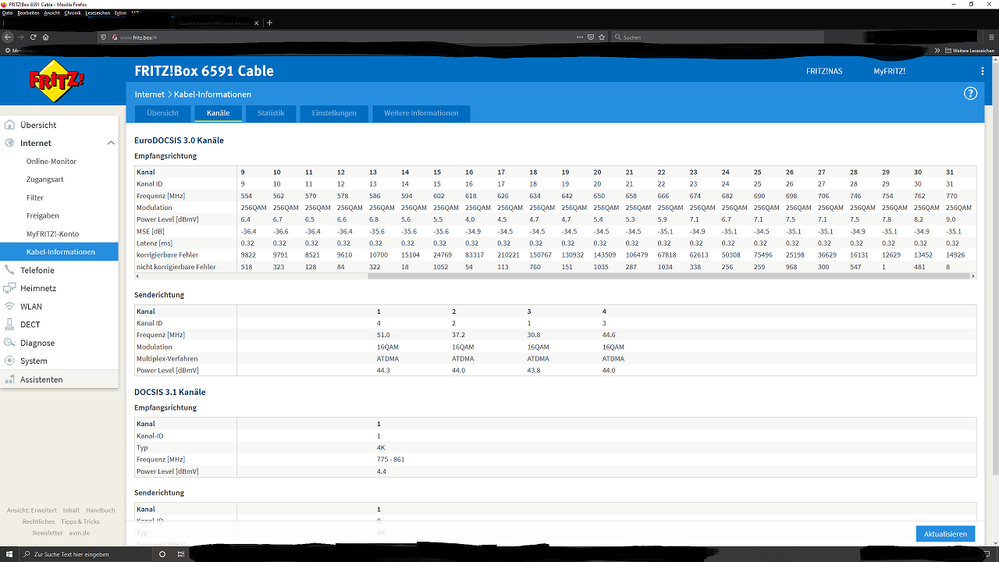The image size is (999, 562).
Task: Open the Inhalt footer link
Action: click(71, 510)
